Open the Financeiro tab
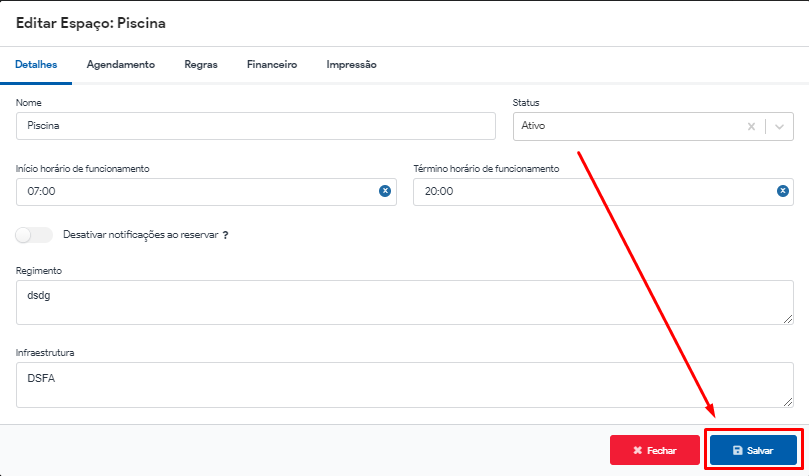Image resolution: width=809 pixels, height=476 pixels. (x=272, y=64)
